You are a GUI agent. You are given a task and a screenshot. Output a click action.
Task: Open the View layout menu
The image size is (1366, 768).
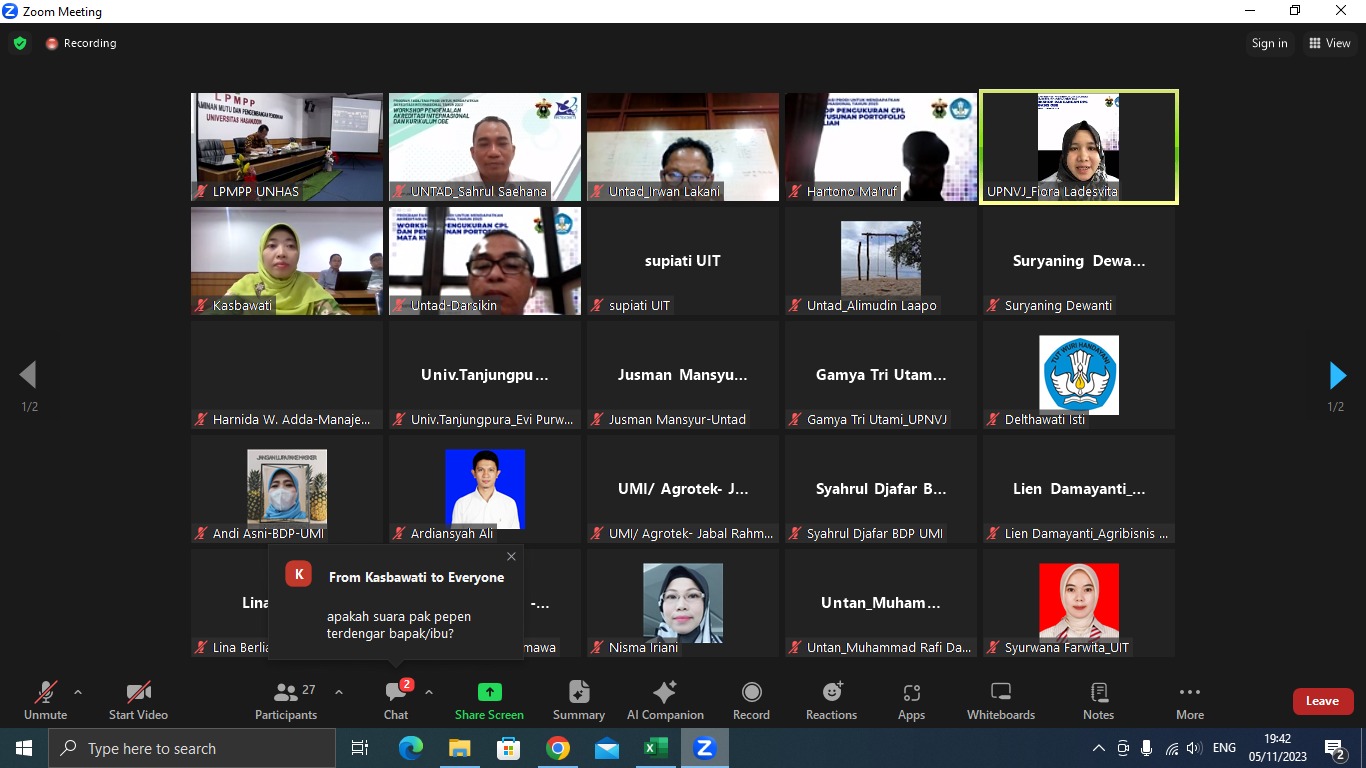[x=1329, y=43]
